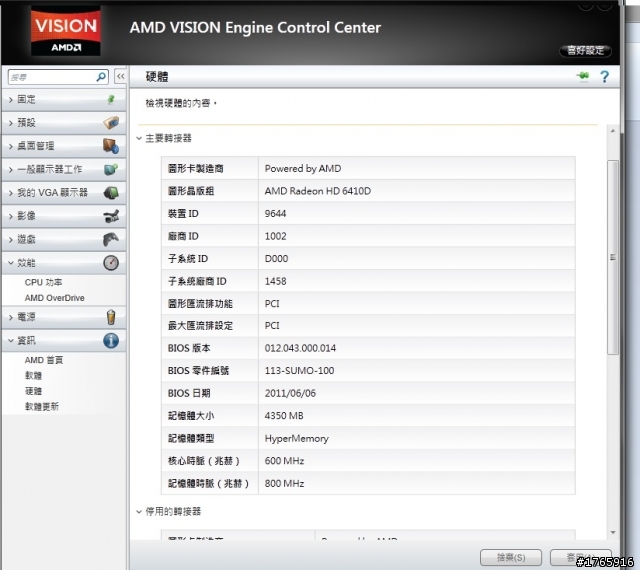Collapse the 主要轉接器 group
Screen dimensions: 640x570
139,138
